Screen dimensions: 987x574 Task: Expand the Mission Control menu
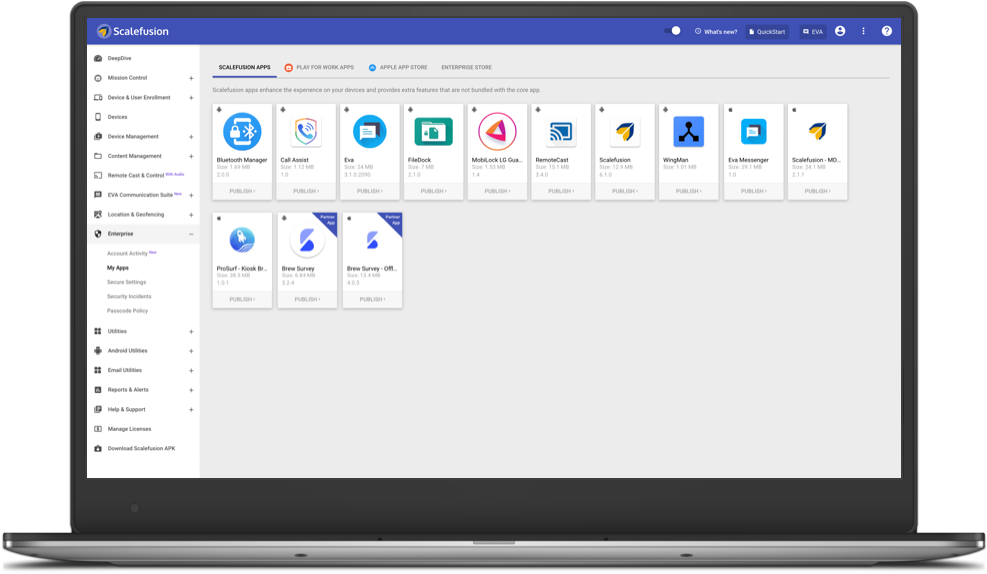click(191, 79)
